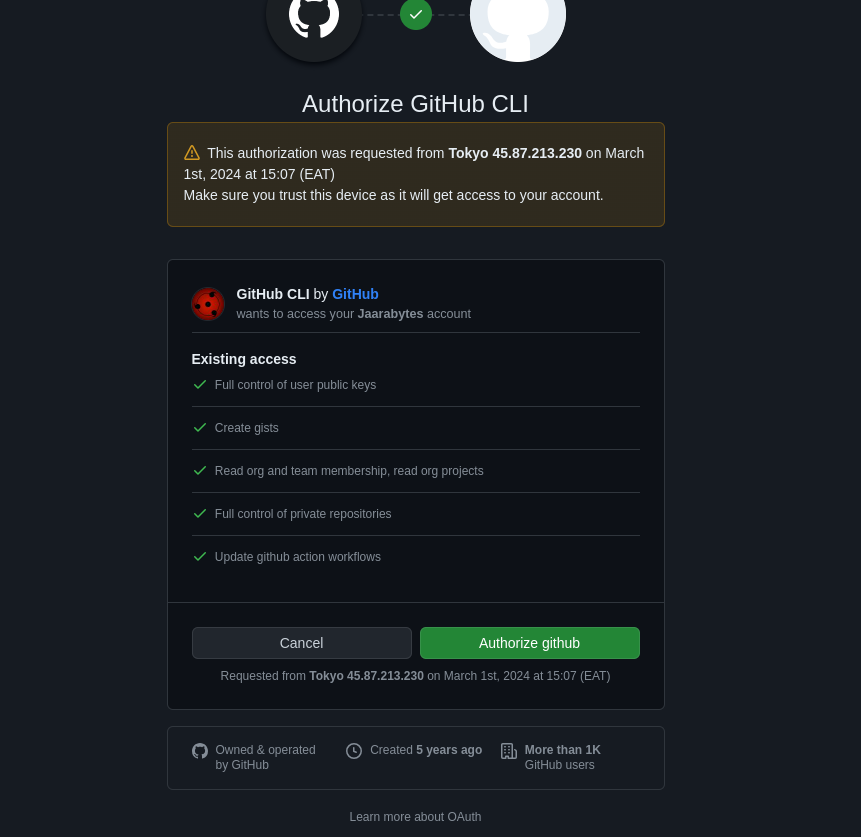861x837 pixels.
Task: Click the green checkmark connection icon
Action: (x=416, y=14)
